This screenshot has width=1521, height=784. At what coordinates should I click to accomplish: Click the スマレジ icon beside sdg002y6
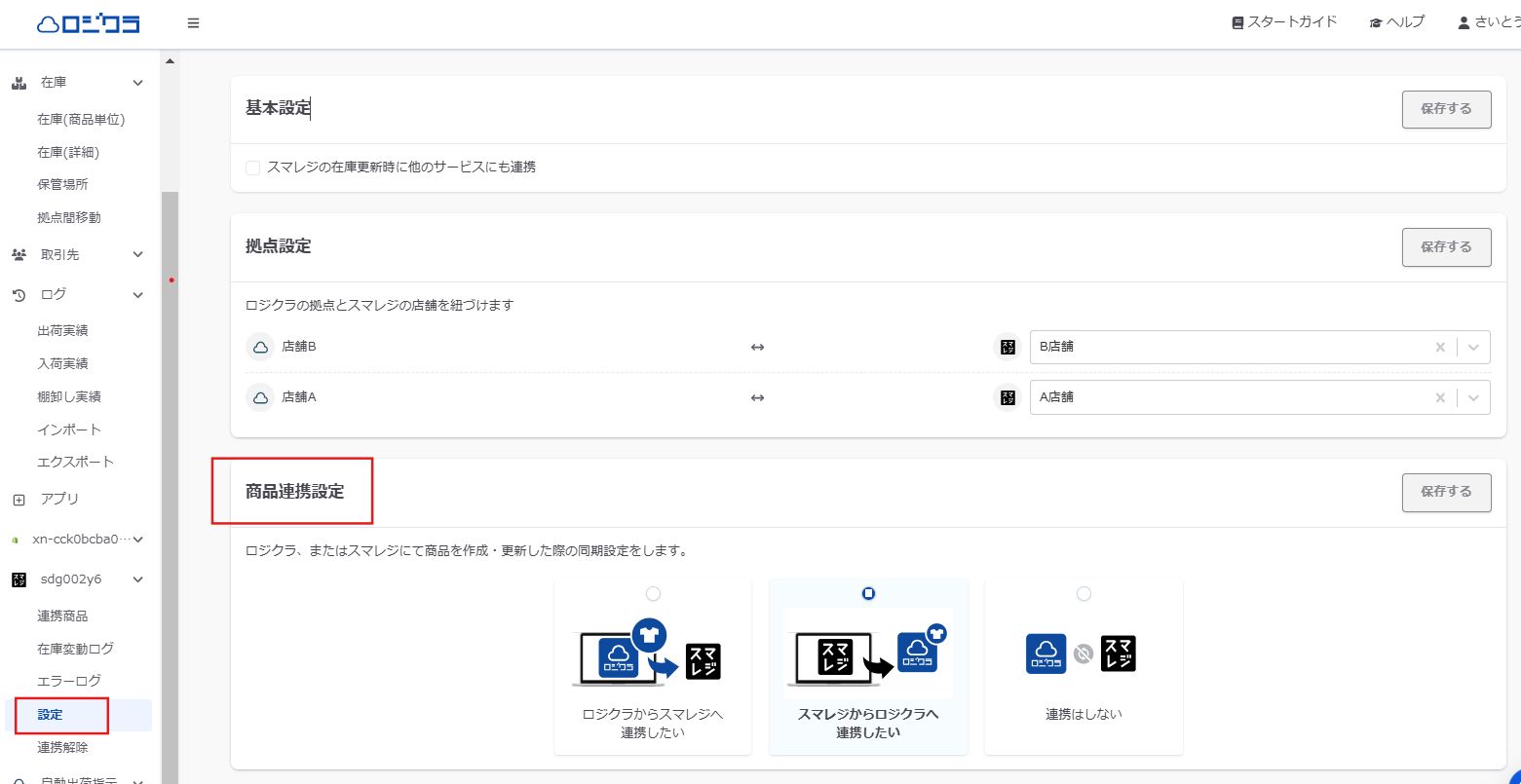coord(19,579)
